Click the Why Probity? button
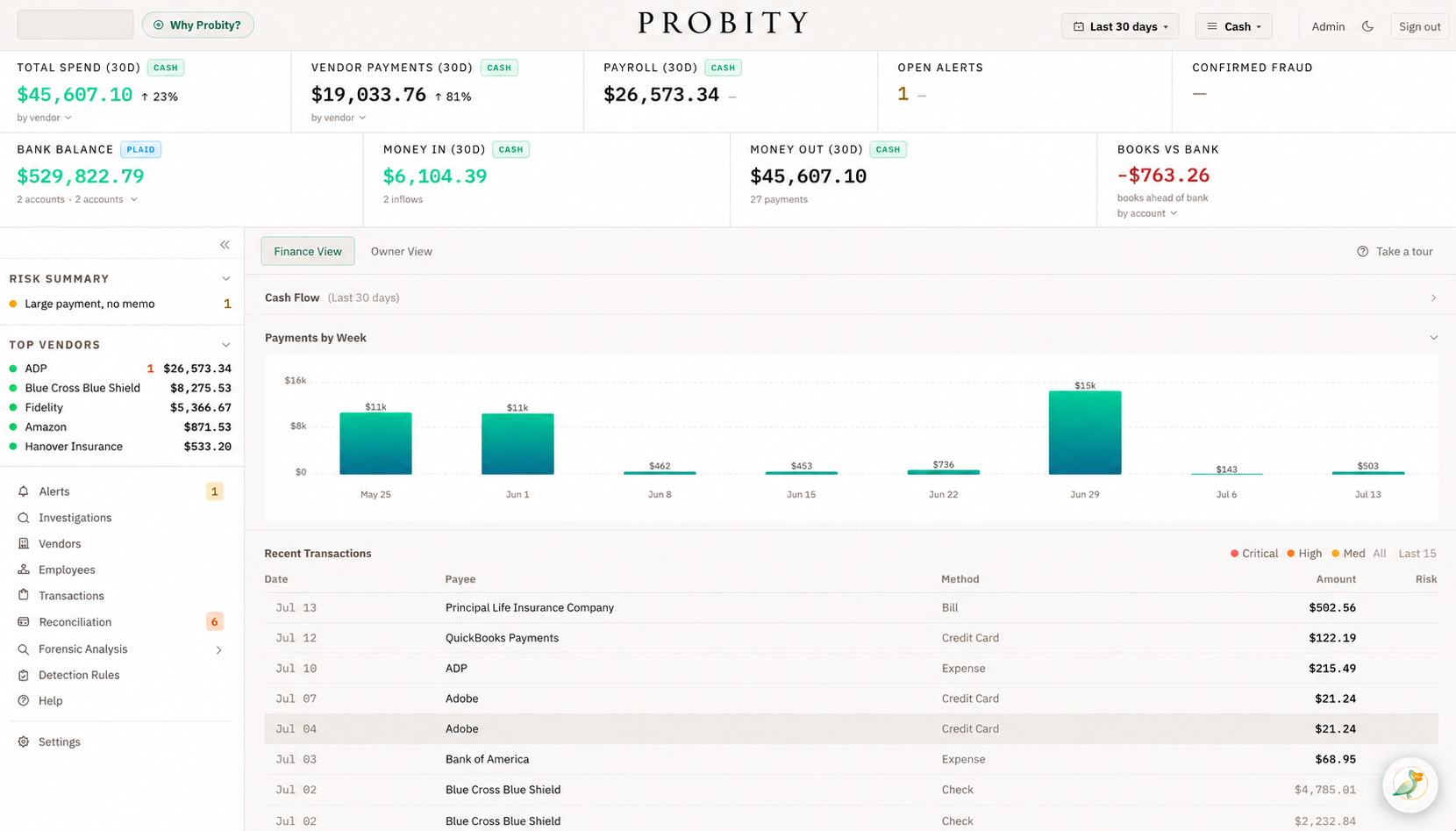 (x=198, y=25)
